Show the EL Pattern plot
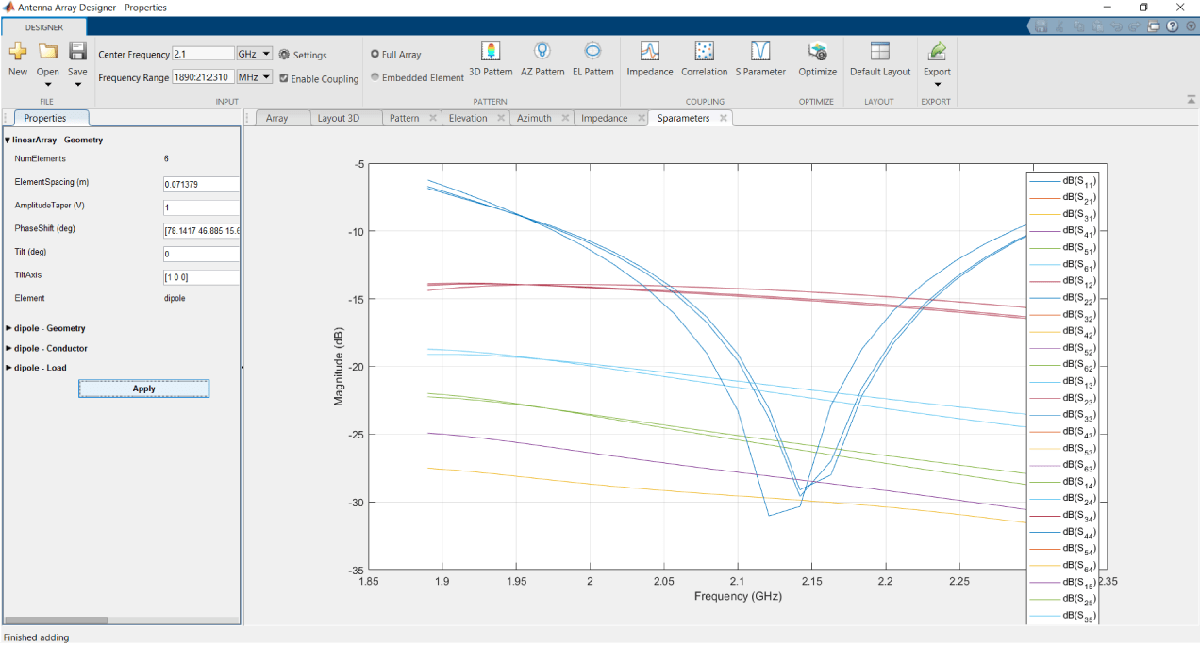The height and width of the screenshot is (645, 1200). tap(592, 52)
